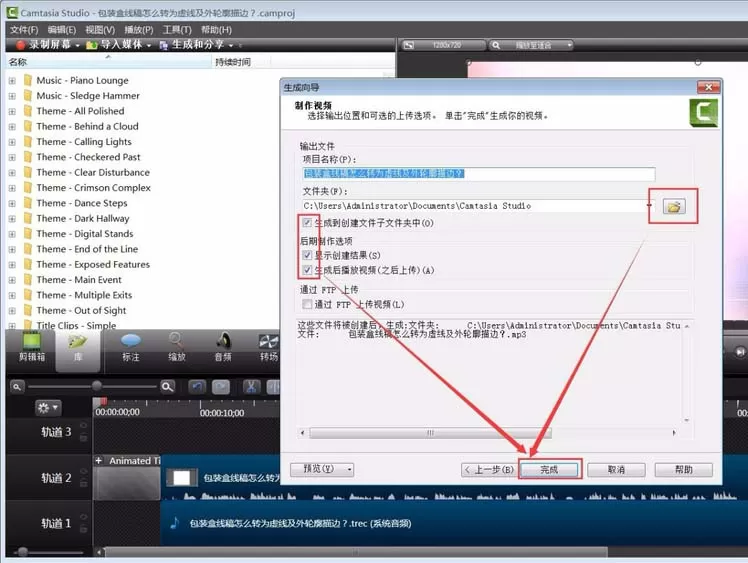Sort library by 名称 column header
748x563 pixels.
tap(108, 62)
